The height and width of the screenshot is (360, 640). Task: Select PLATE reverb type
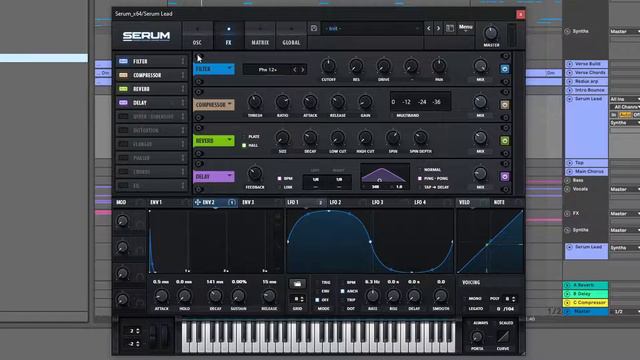244,136
